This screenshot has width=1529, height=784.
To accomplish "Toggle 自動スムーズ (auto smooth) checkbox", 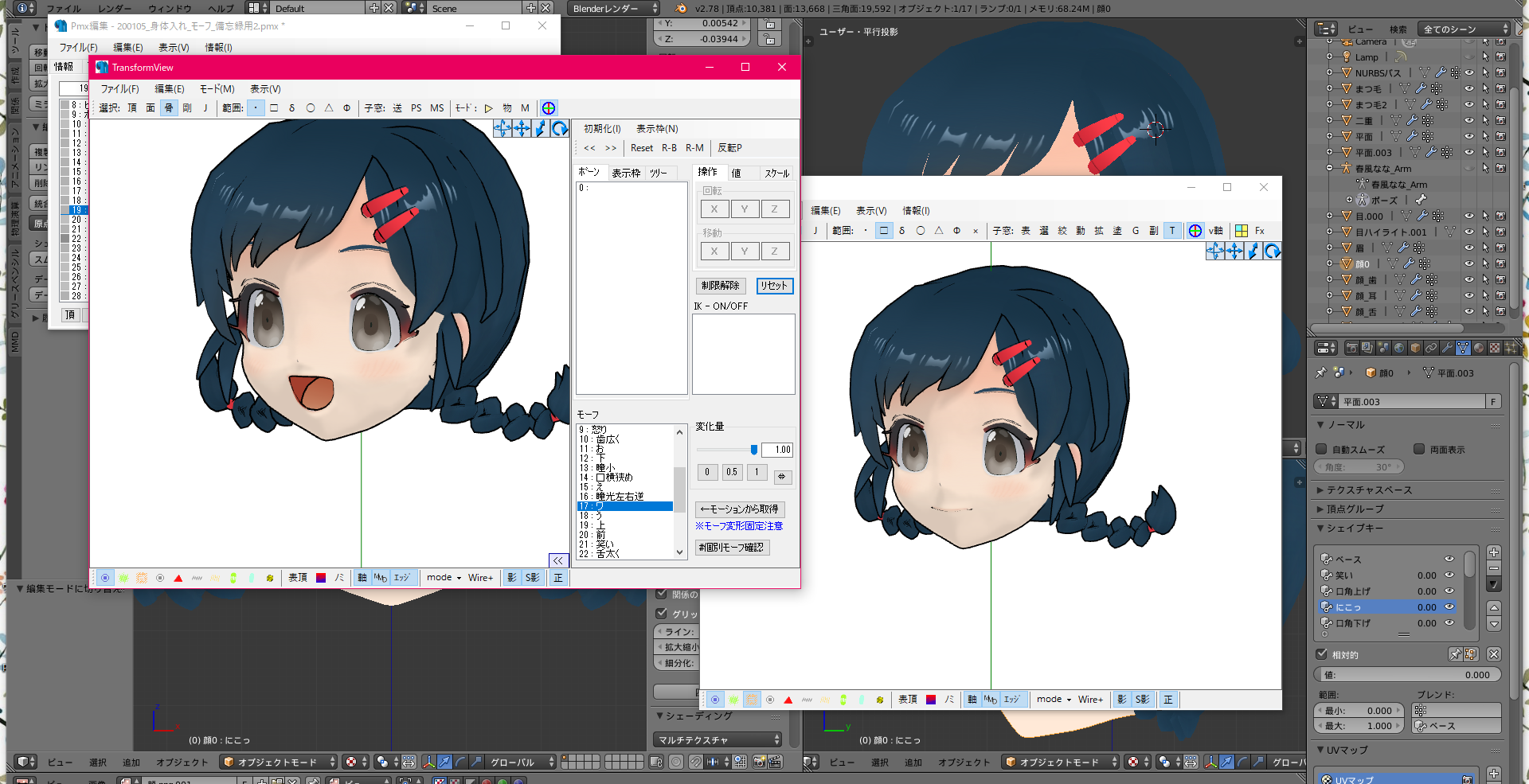I will click(x=1321, y=449).
